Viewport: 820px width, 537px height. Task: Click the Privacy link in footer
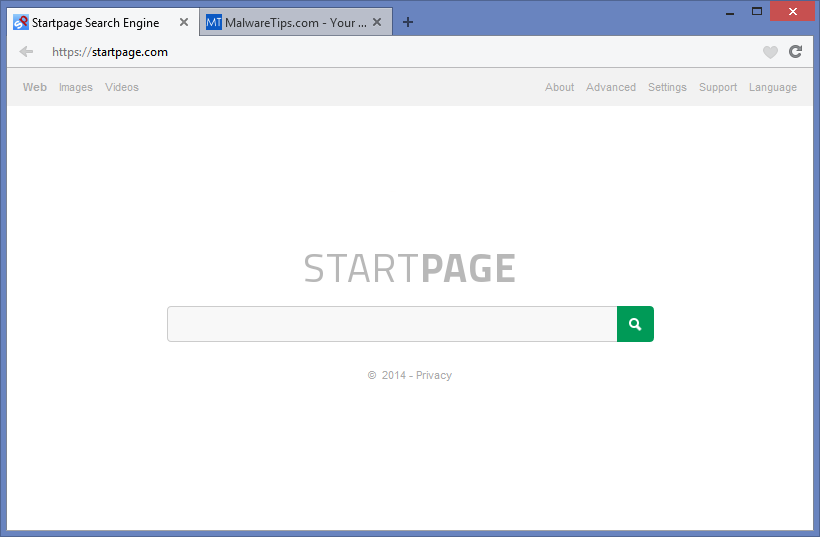click(x=434, y=375)
